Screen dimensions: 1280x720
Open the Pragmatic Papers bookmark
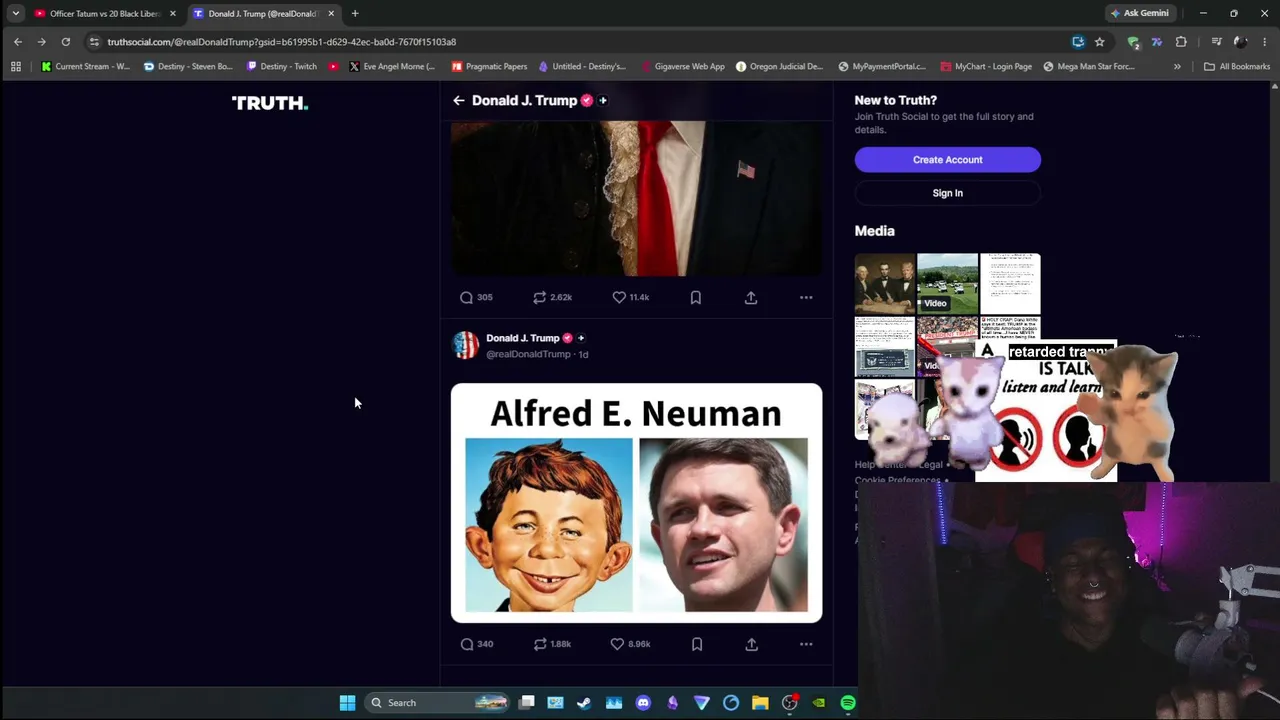[490, 67]
